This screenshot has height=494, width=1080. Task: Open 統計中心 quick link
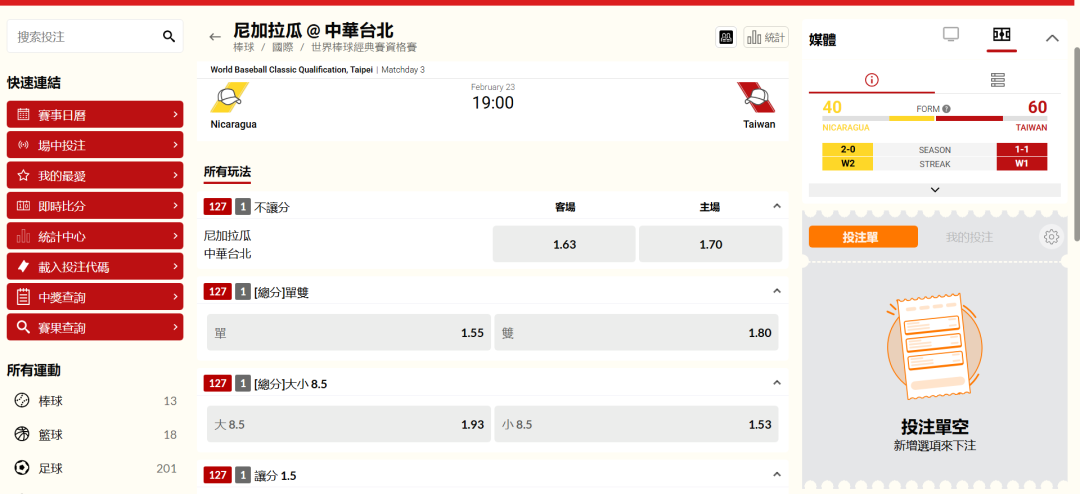[95, 236]
